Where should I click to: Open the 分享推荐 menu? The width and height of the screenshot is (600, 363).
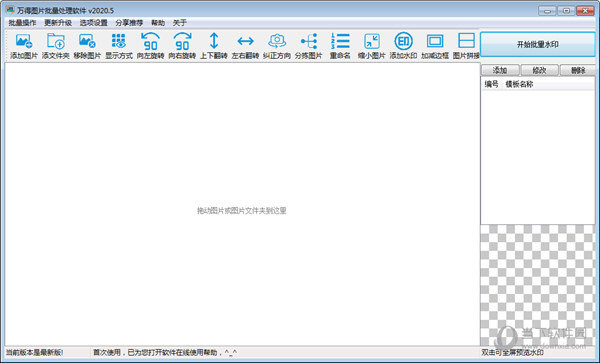129,23
